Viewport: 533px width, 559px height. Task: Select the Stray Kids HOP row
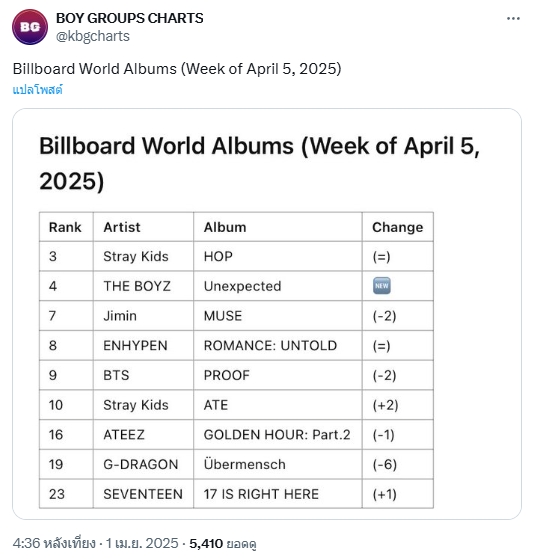[236, 257]
